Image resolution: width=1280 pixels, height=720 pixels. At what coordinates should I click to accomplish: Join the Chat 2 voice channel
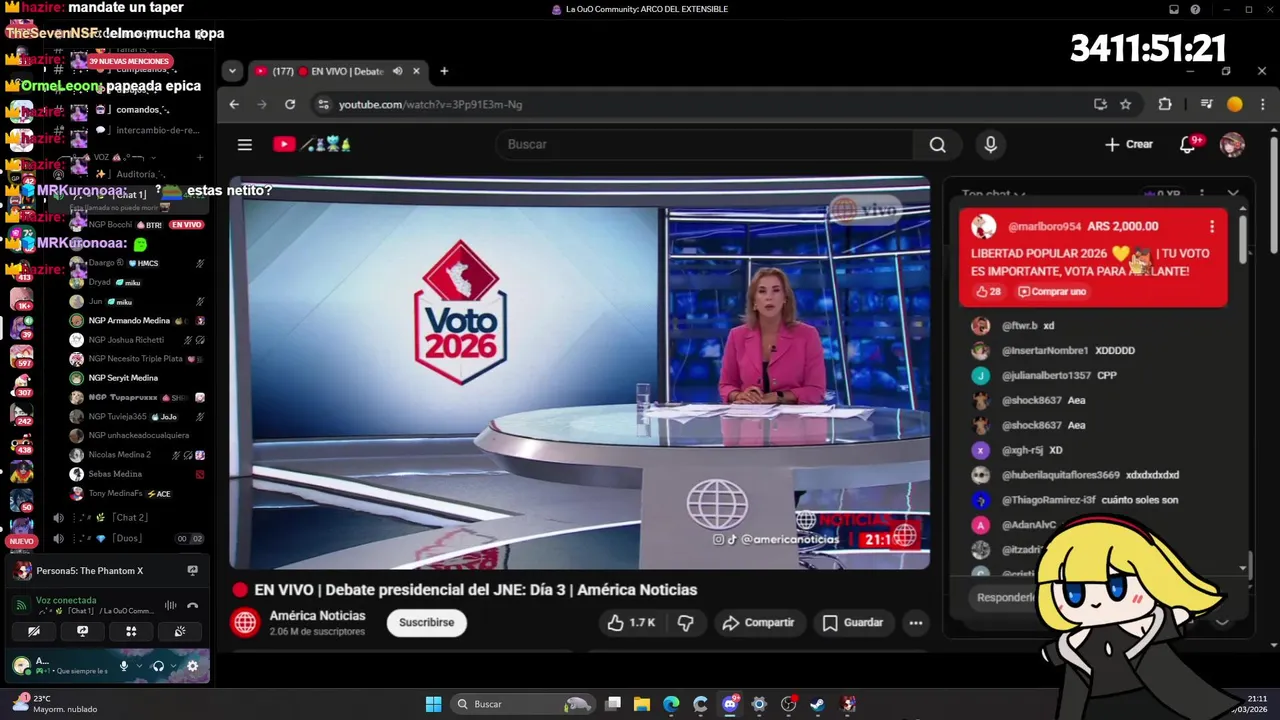130,517
